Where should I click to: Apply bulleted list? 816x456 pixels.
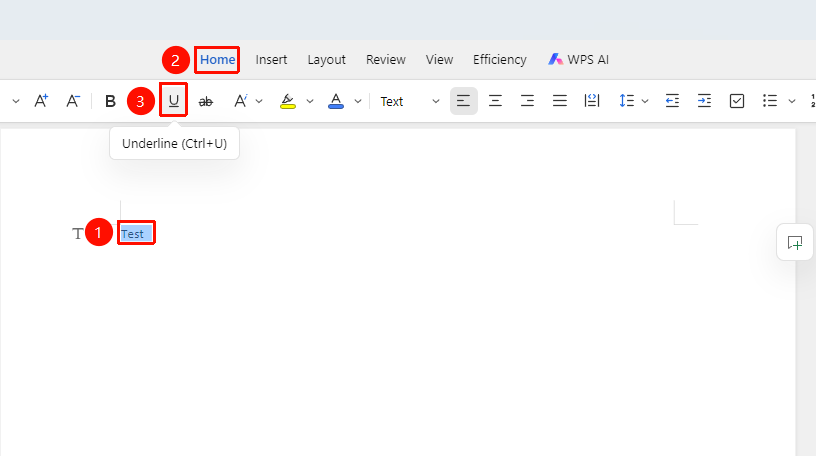(x=770, y=101)
